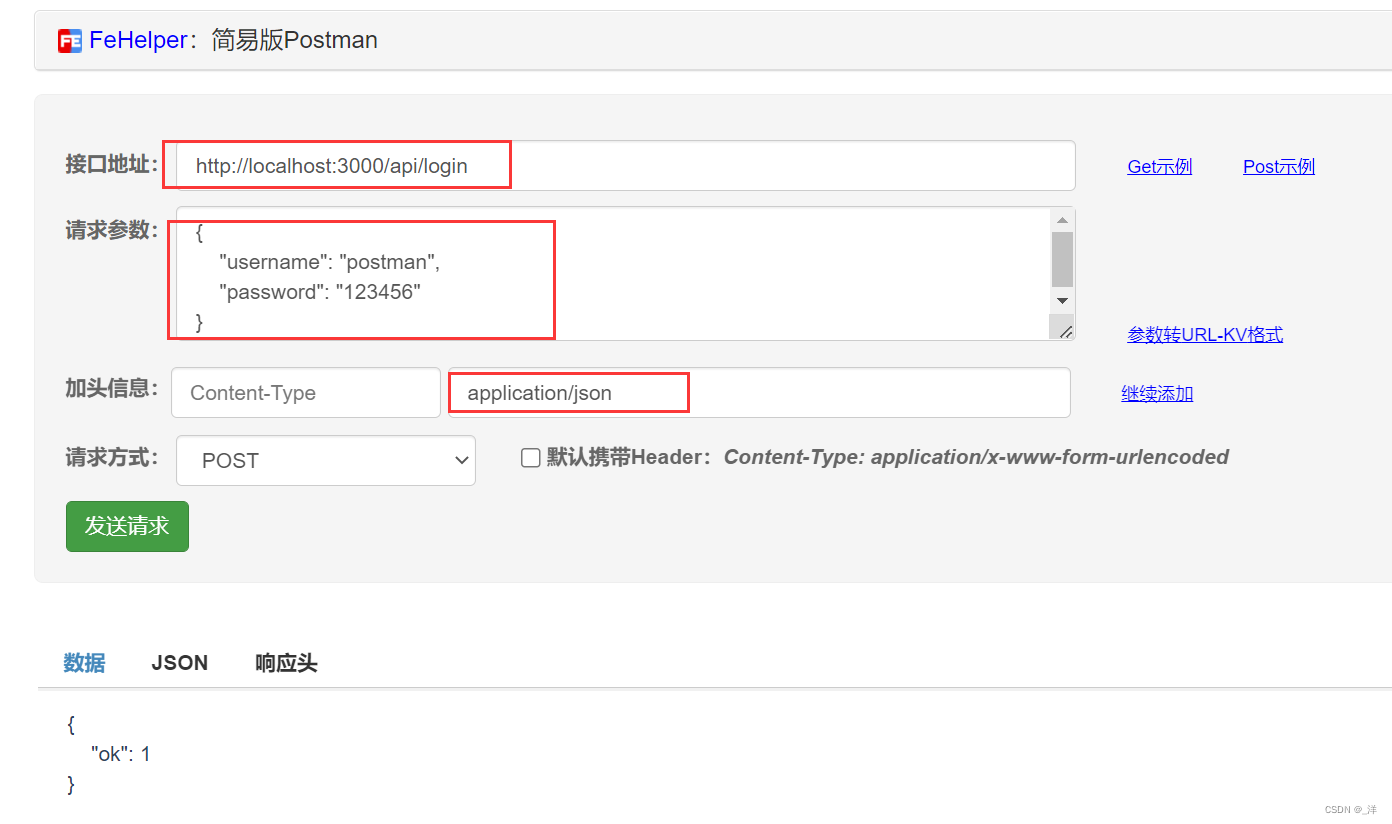Click inside the 请求参数 JSON textarea
This screenshot has height=824, width=1392.
coord(612,273)
